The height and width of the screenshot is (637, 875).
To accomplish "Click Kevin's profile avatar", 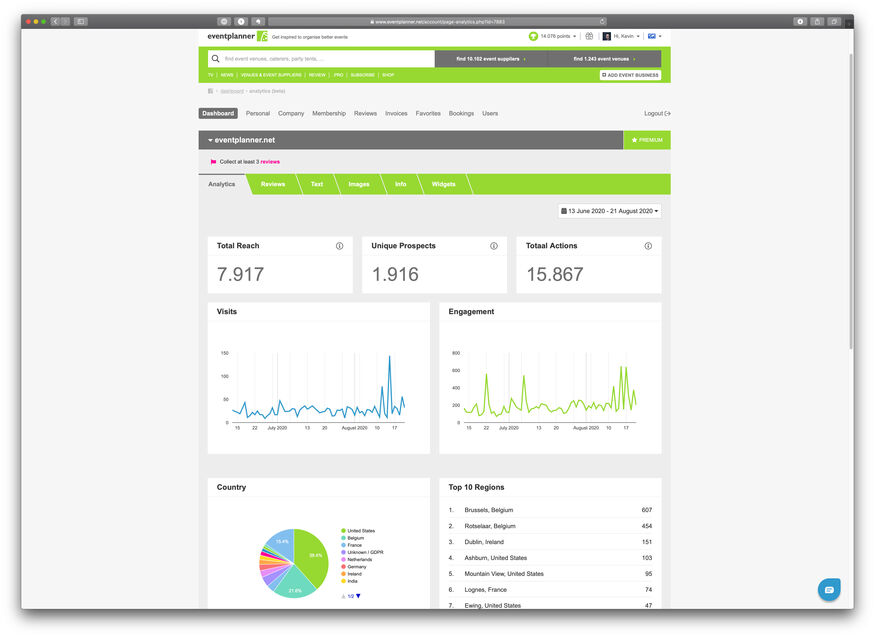I will coord(607,36).
